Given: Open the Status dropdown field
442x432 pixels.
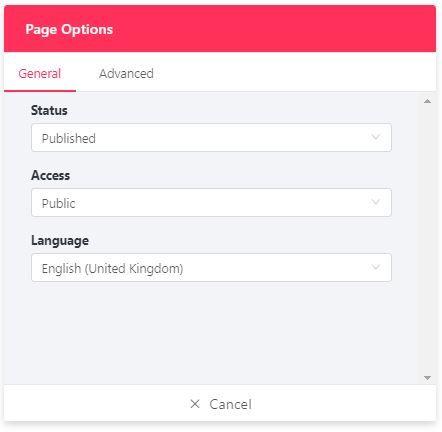Looking at the screenshot, I should tap(211, 138).
